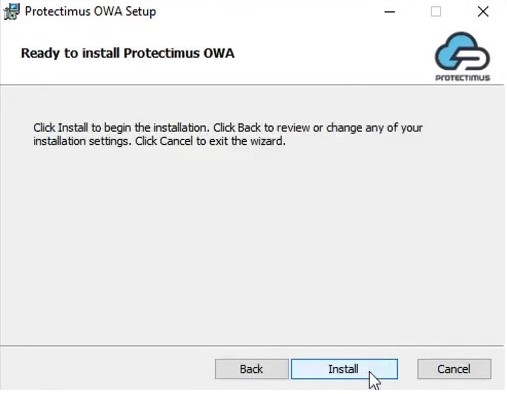Click the 'installation settings' second instruction line
Image resolution: width=507 pixels, height=394 pixels.
point(159,141)
